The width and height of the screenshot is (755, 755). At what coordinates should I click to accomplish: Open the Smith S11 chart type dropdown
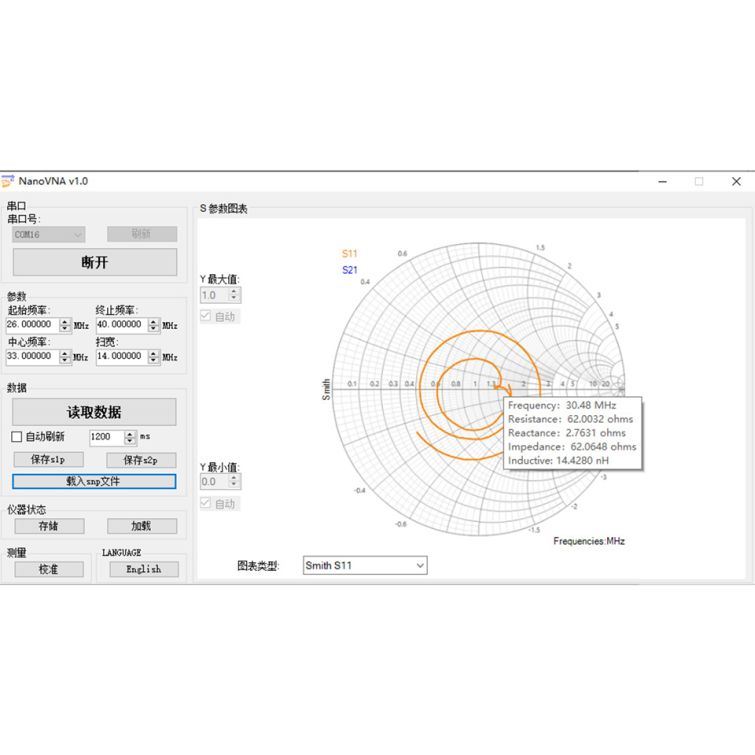[x=365, y=565]
